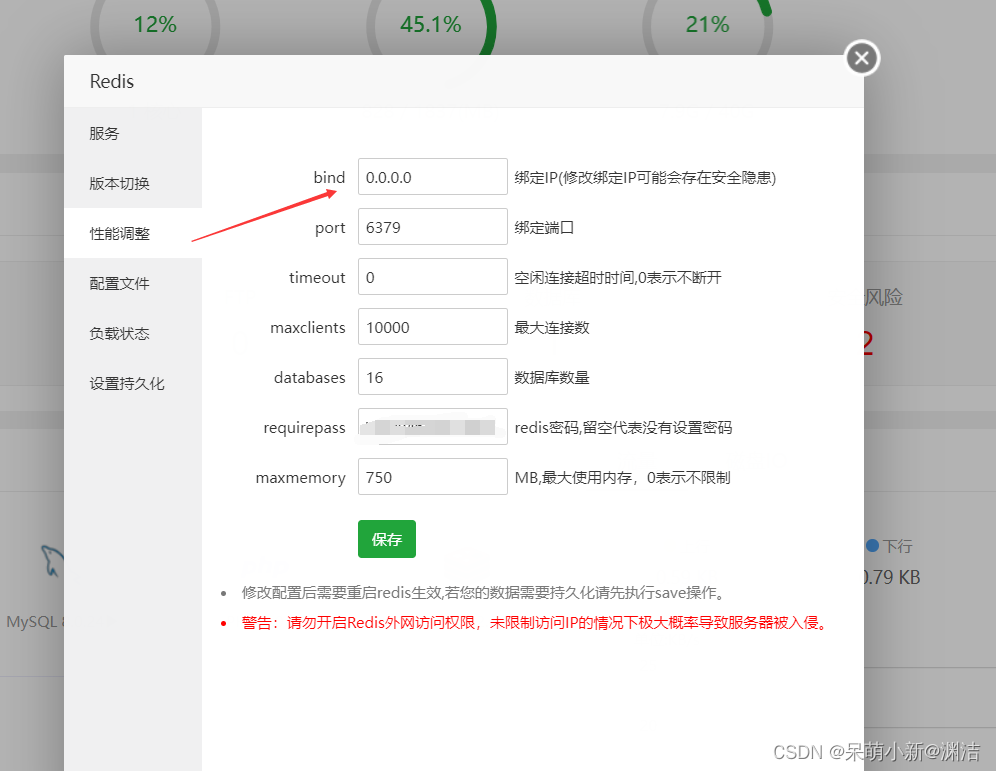Click the red 警告 warning line

click(535, 623)
